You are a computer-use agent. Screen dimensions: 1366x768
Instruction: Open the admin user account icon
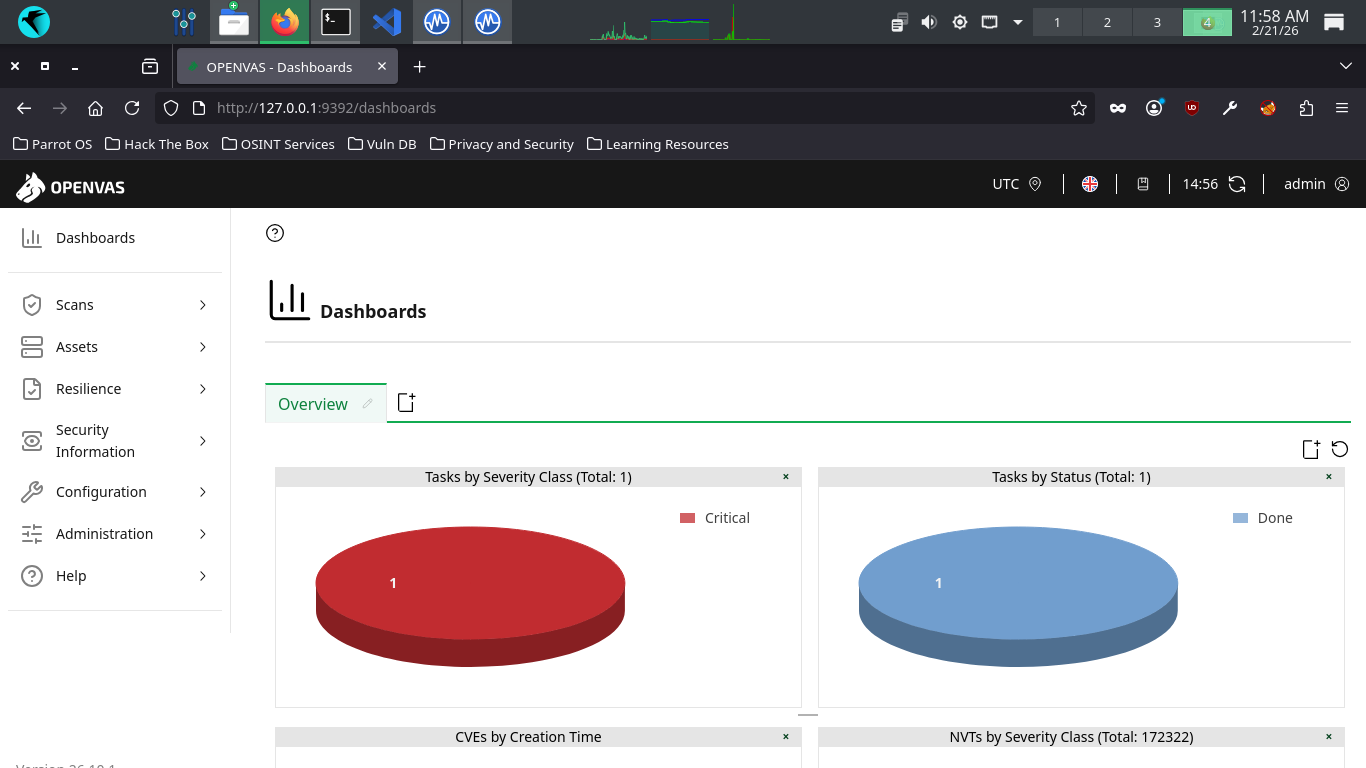pyautogui.click(x=1342, y=184)
